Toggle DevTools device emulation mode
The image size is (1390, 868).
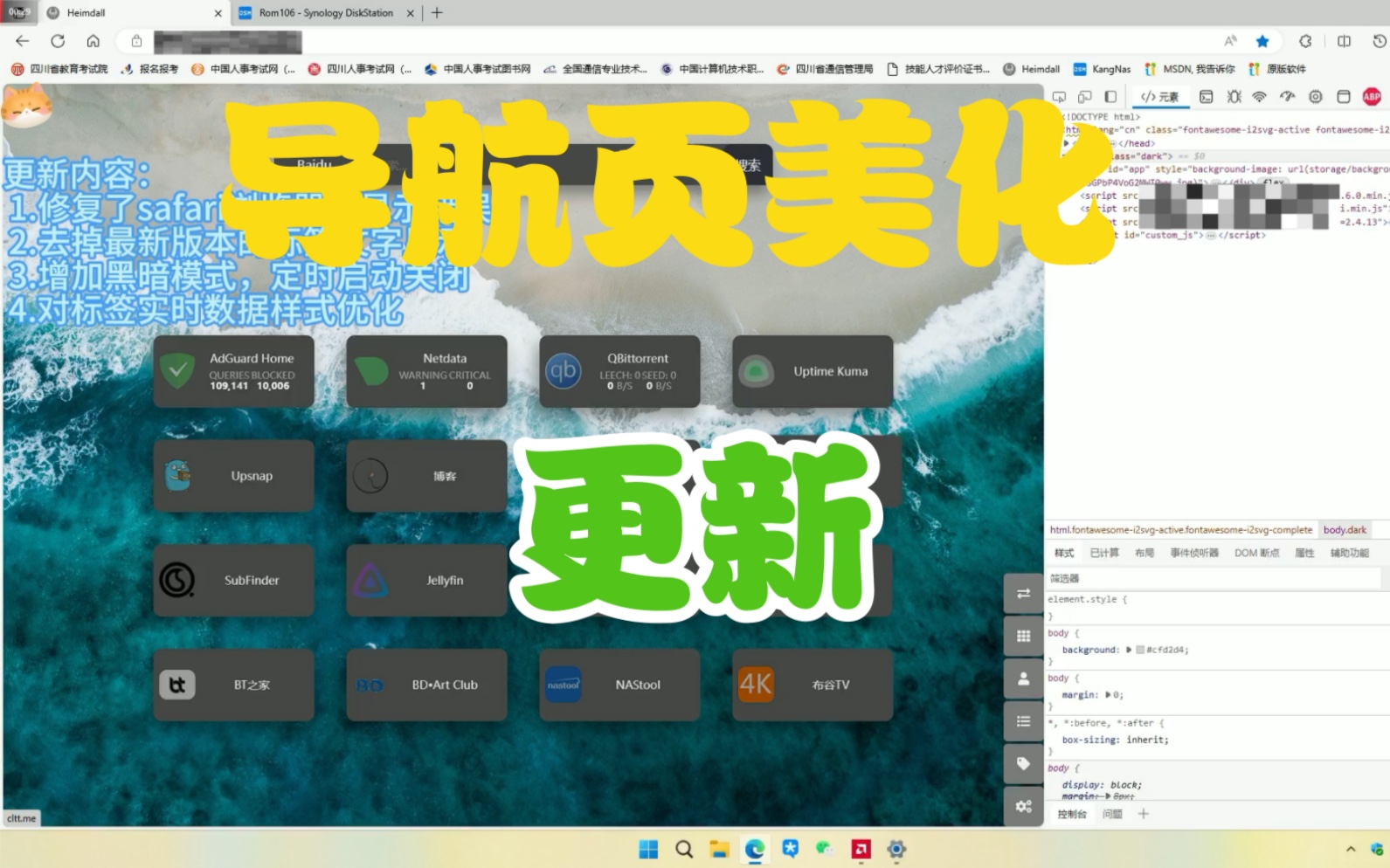click(1084, 97)
